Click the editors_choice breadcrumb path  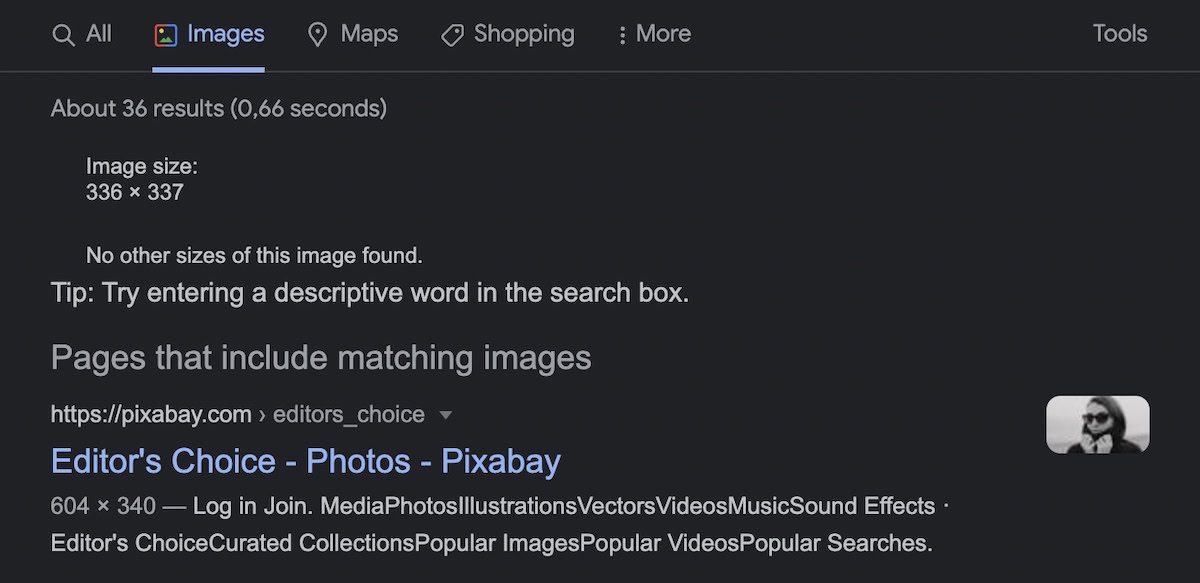coord(349,414)
